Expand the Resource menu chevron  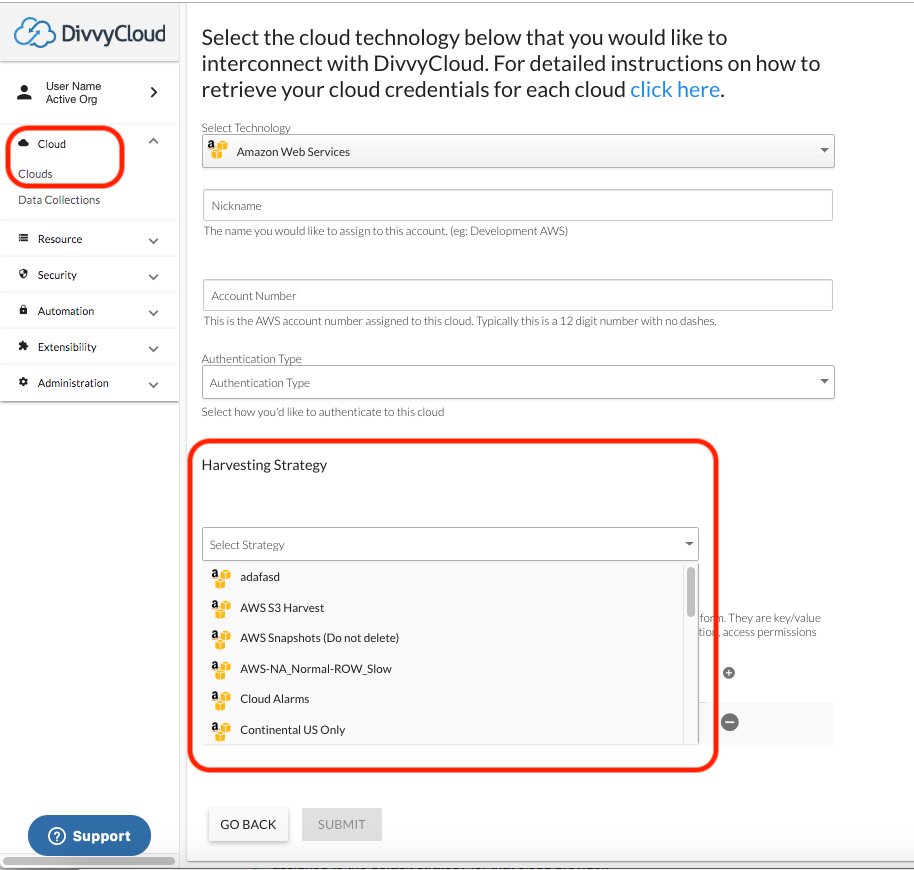point(153,241)
